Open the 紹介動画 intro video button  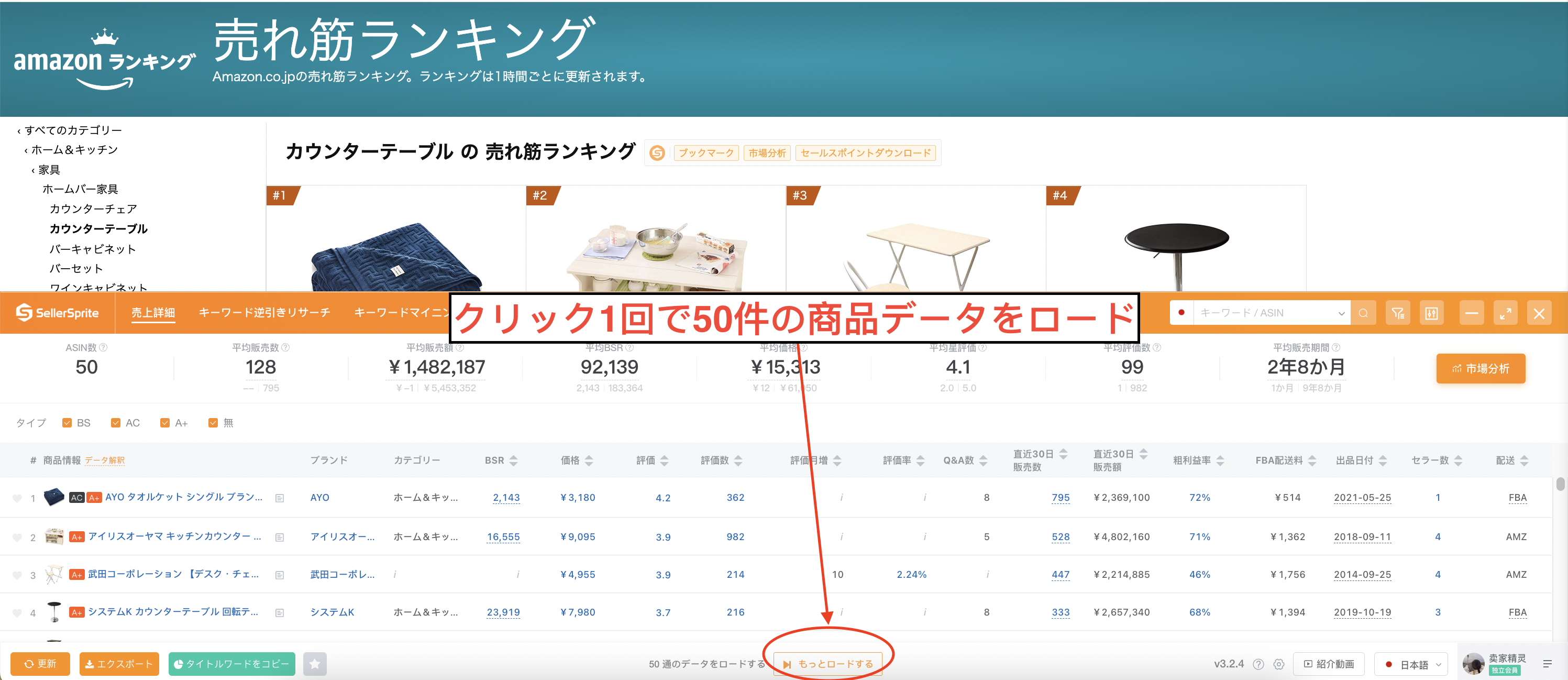1329,664
